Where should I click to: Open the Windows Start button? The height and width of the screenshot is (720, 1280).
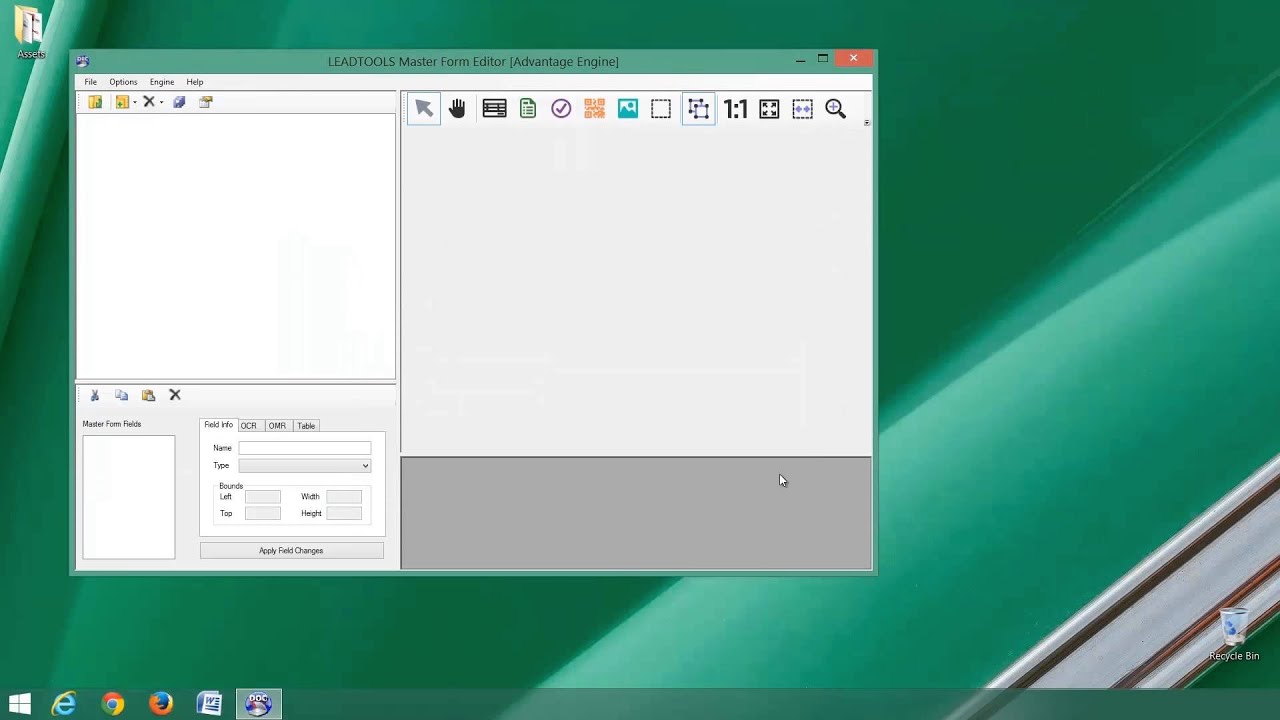[x=20, y=705]
